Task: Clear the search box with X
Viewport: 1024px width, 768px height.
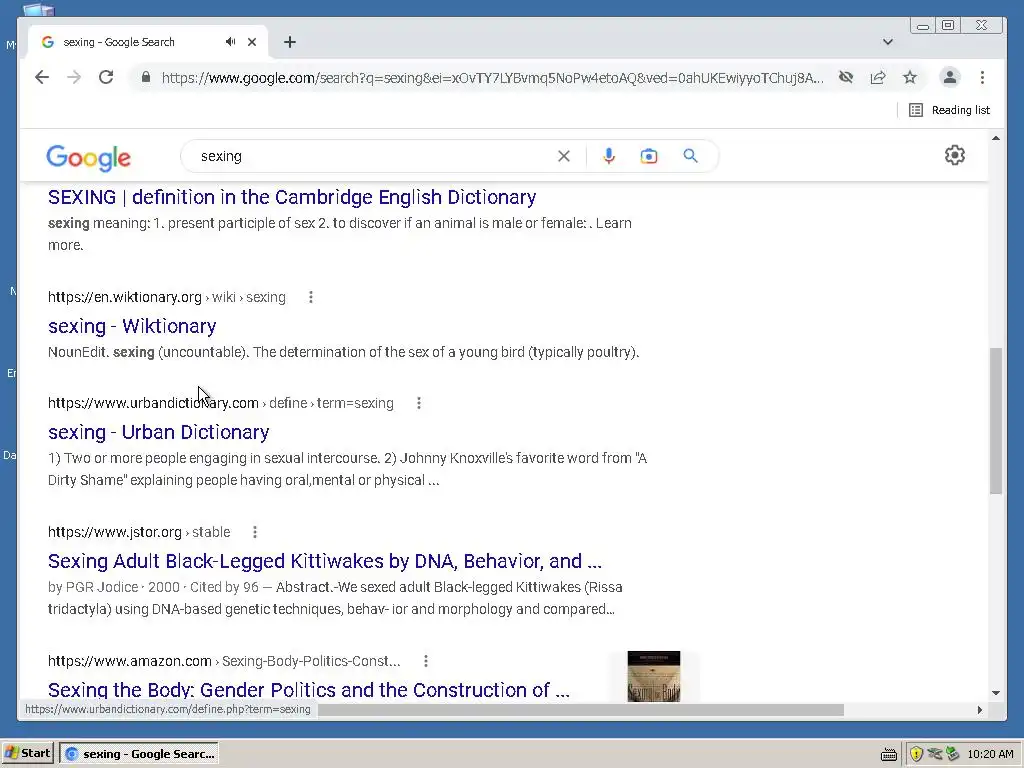Action: [564, 156]
